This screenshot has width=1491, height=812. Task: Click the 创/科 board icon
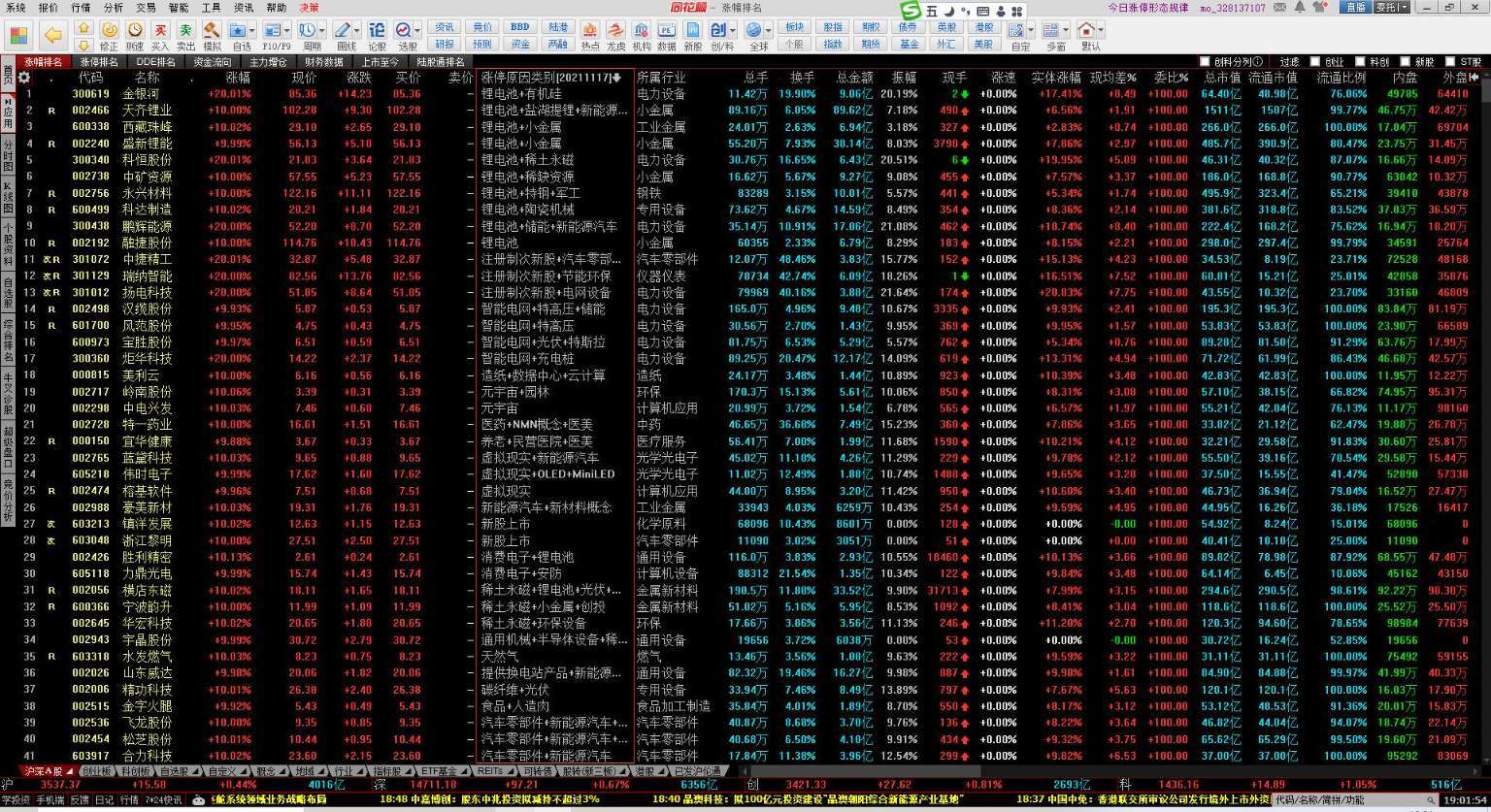tap(719, 30)
